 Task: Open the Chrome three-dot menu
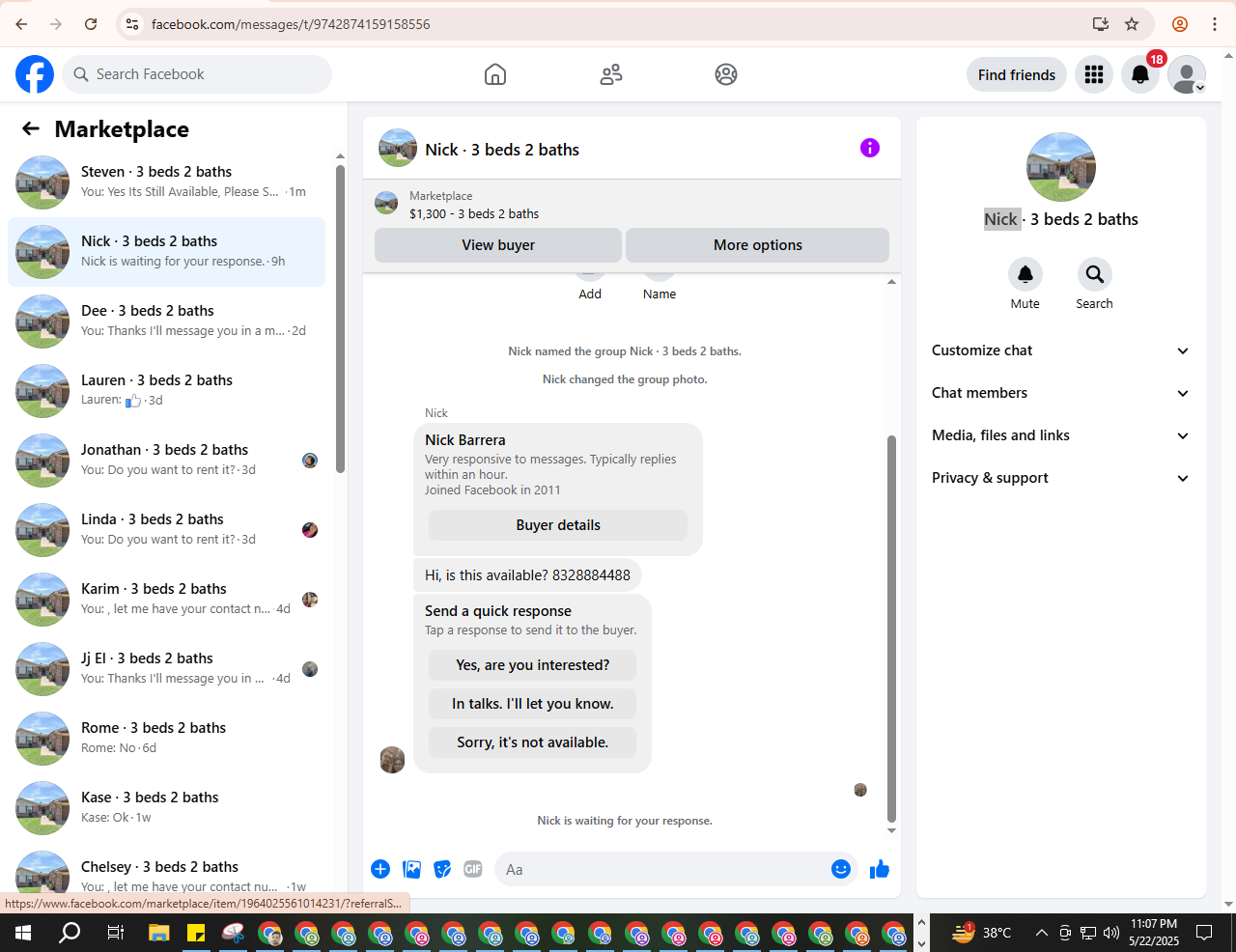point(1215,24)
